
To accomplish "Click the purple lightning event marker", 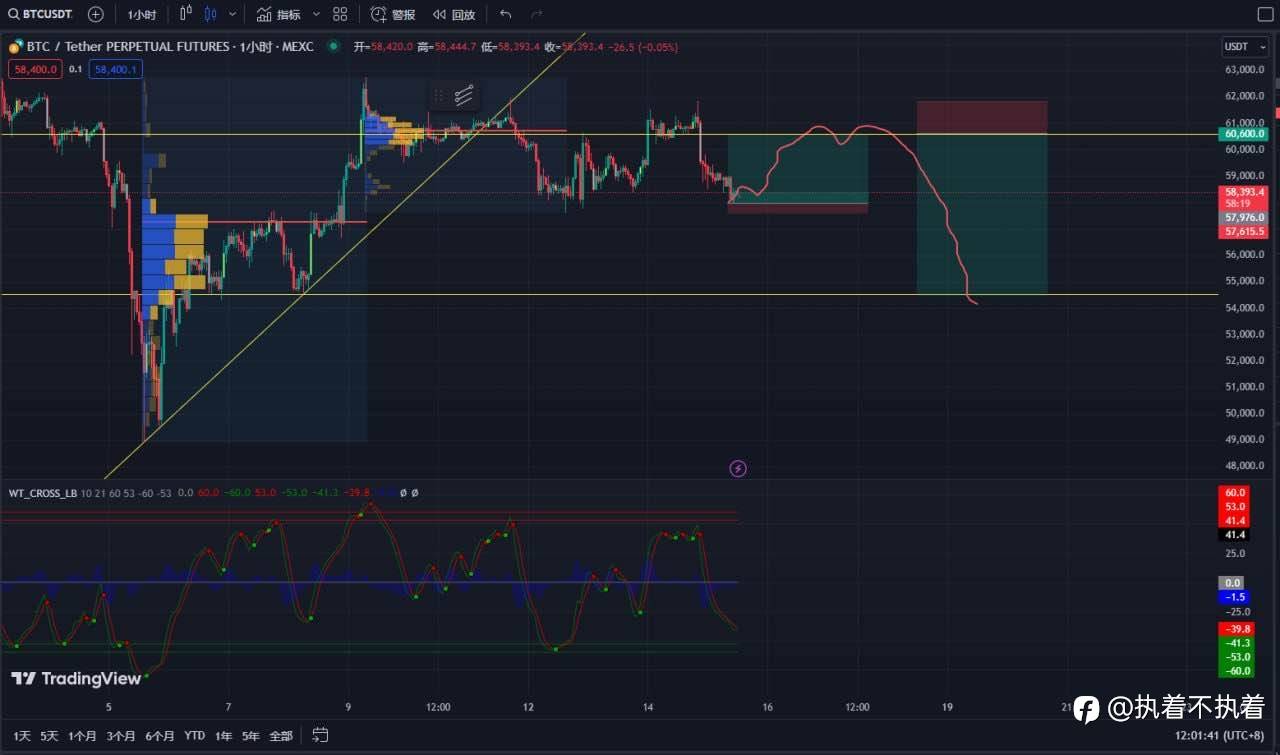I will tap(738, 468).
